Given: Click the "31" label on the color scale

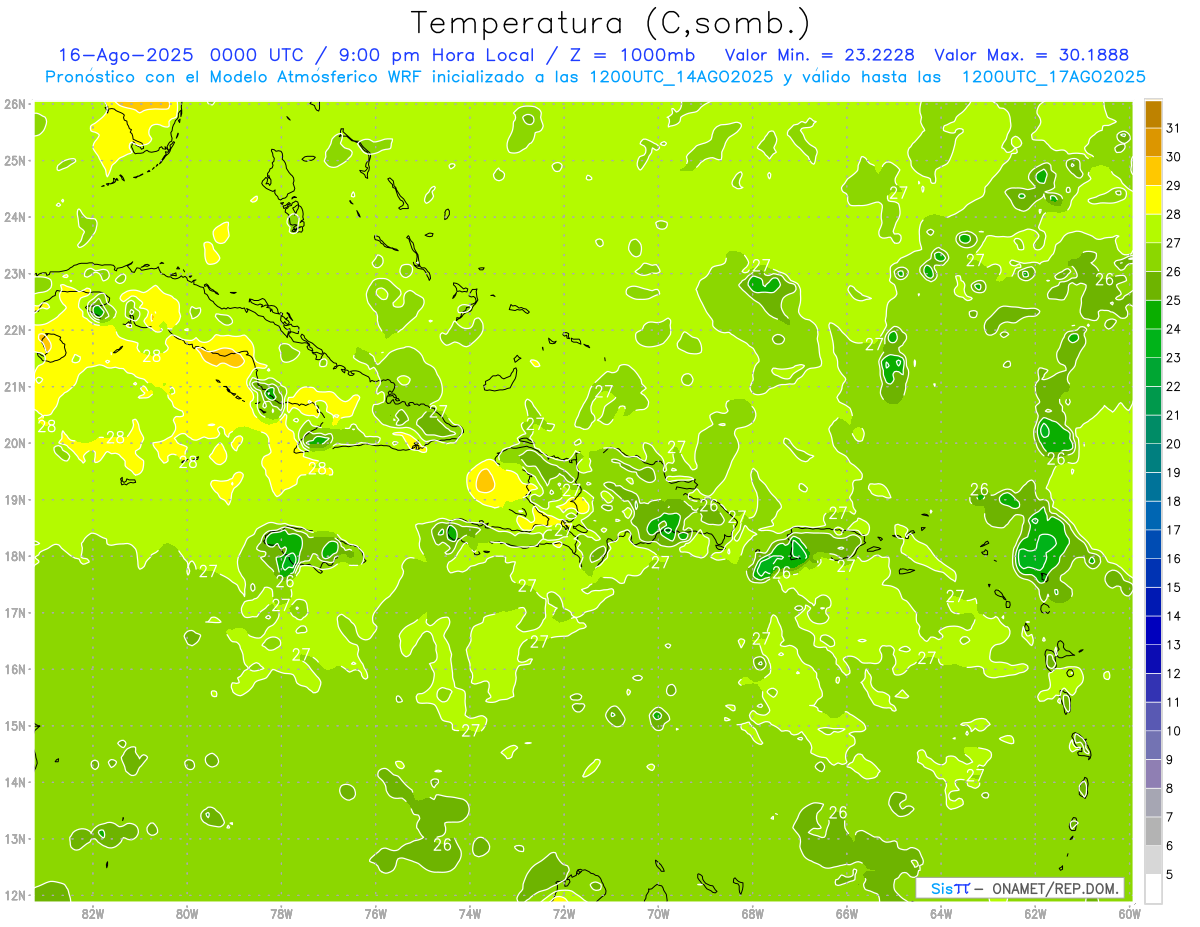Looking at the screenshot, I should click(x=1174, y=128).
